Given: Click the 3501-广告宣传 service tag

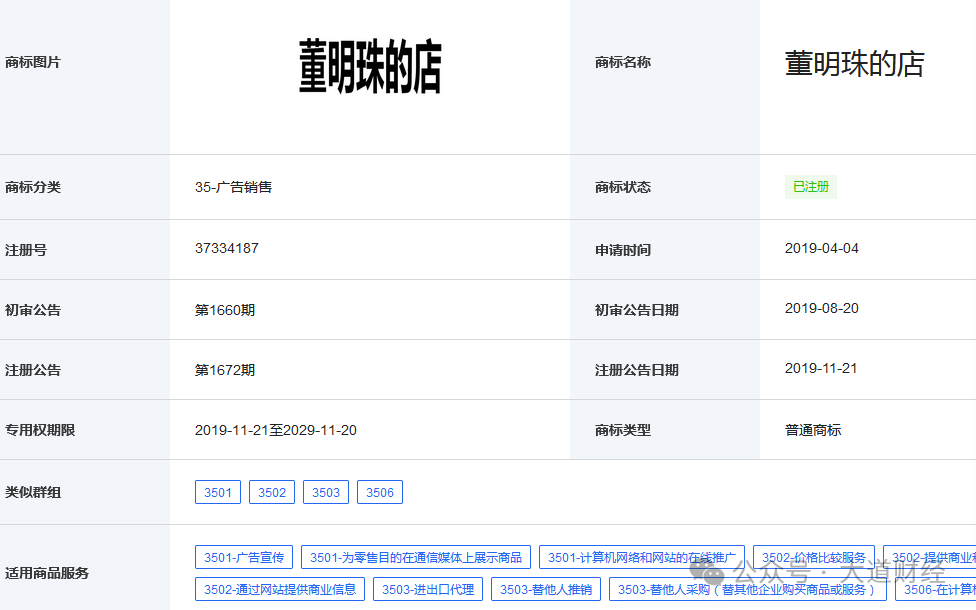Looking at the screenshot, I should pyautogui.click(x=243, y=557).
